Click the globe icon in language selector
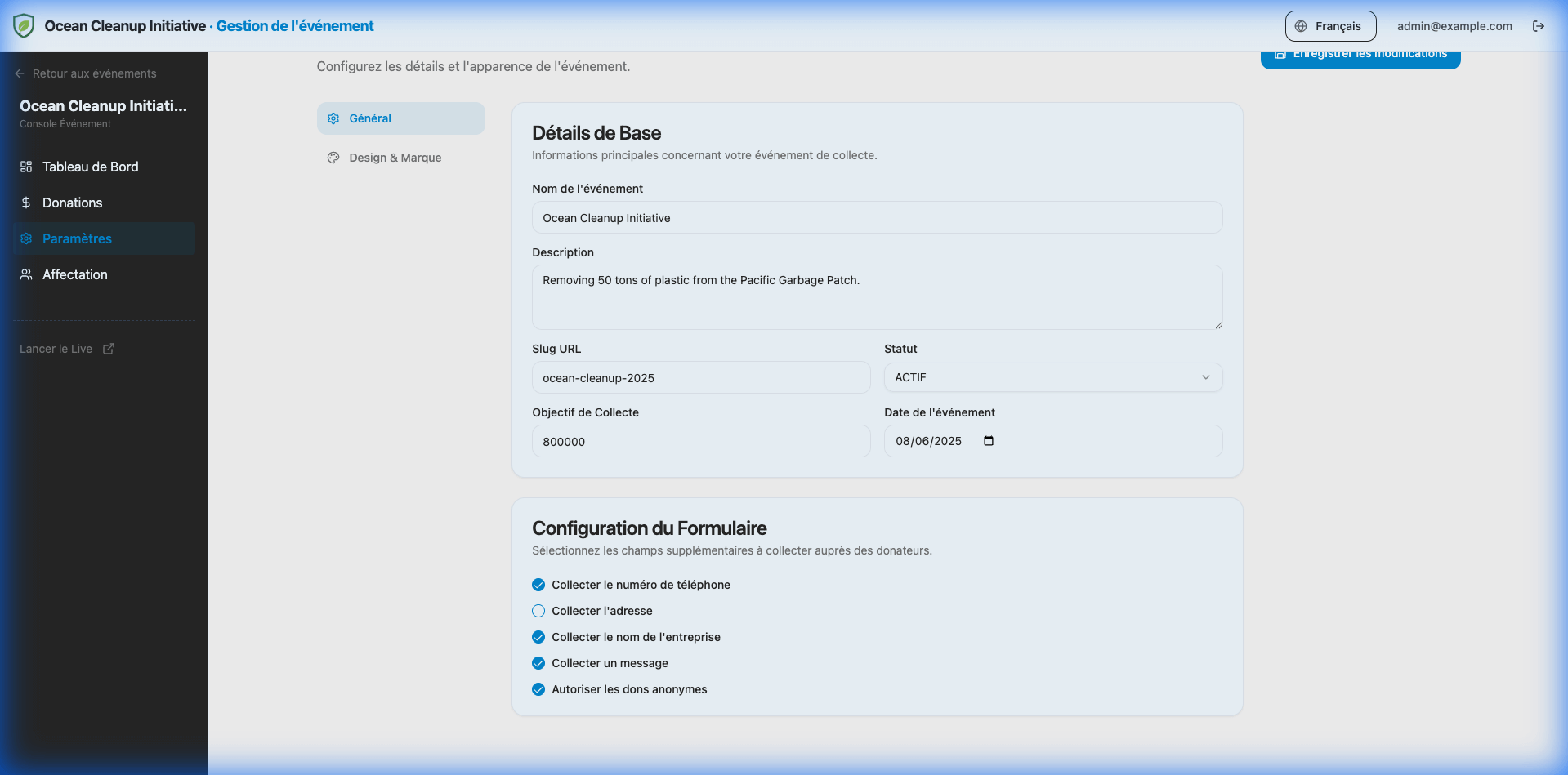This screenshot has height=775, width=1568. click(1301, 26)
